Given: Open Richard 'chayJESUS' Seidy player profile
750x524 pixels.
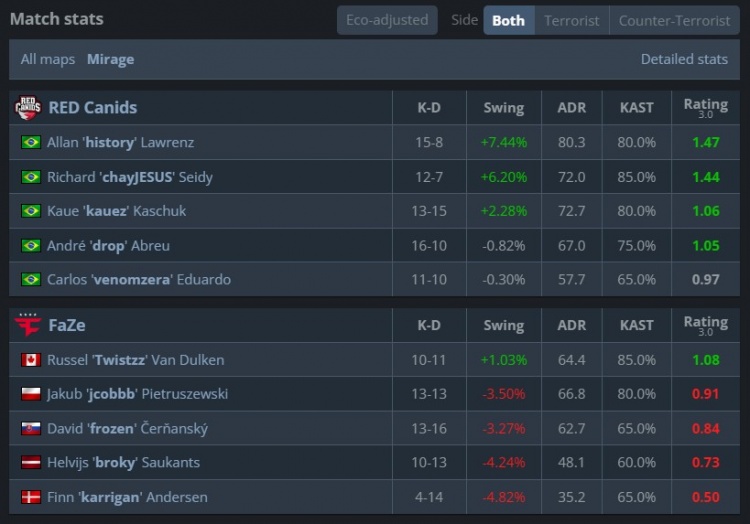Looking at the screenshot, I should coord(129,177).
